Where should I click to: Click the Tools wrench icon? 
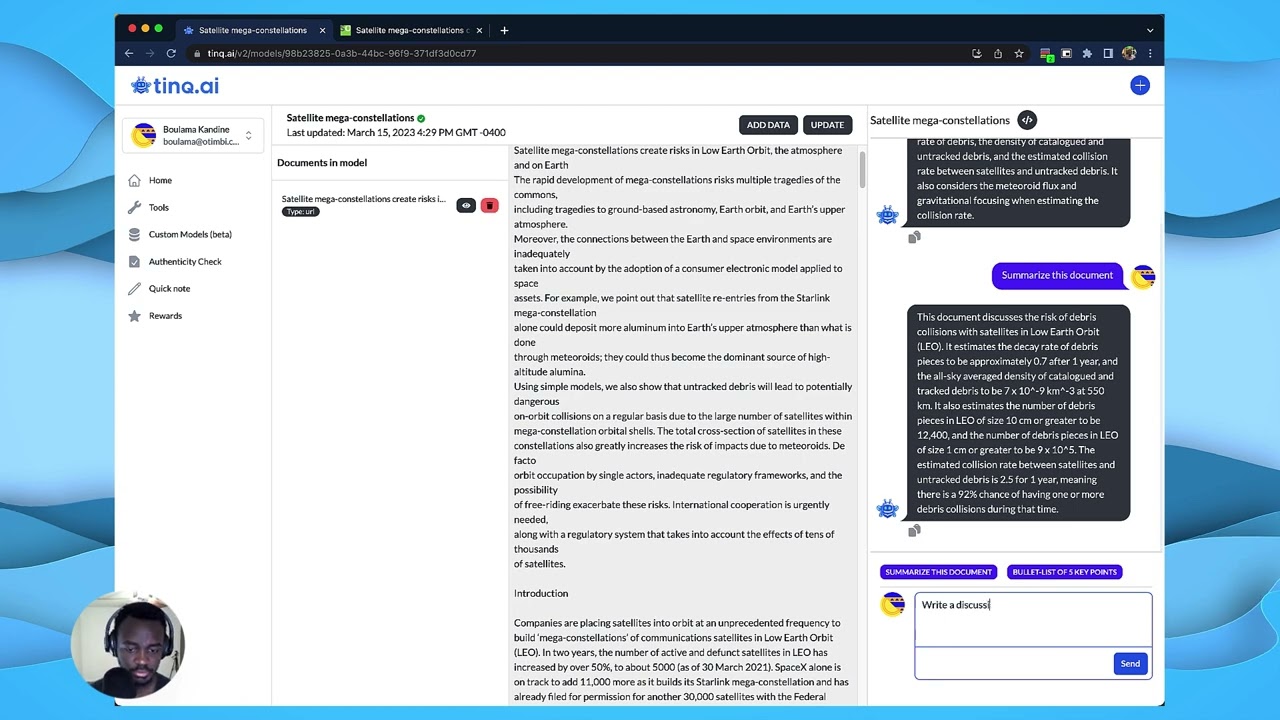[x=135, y=208]
